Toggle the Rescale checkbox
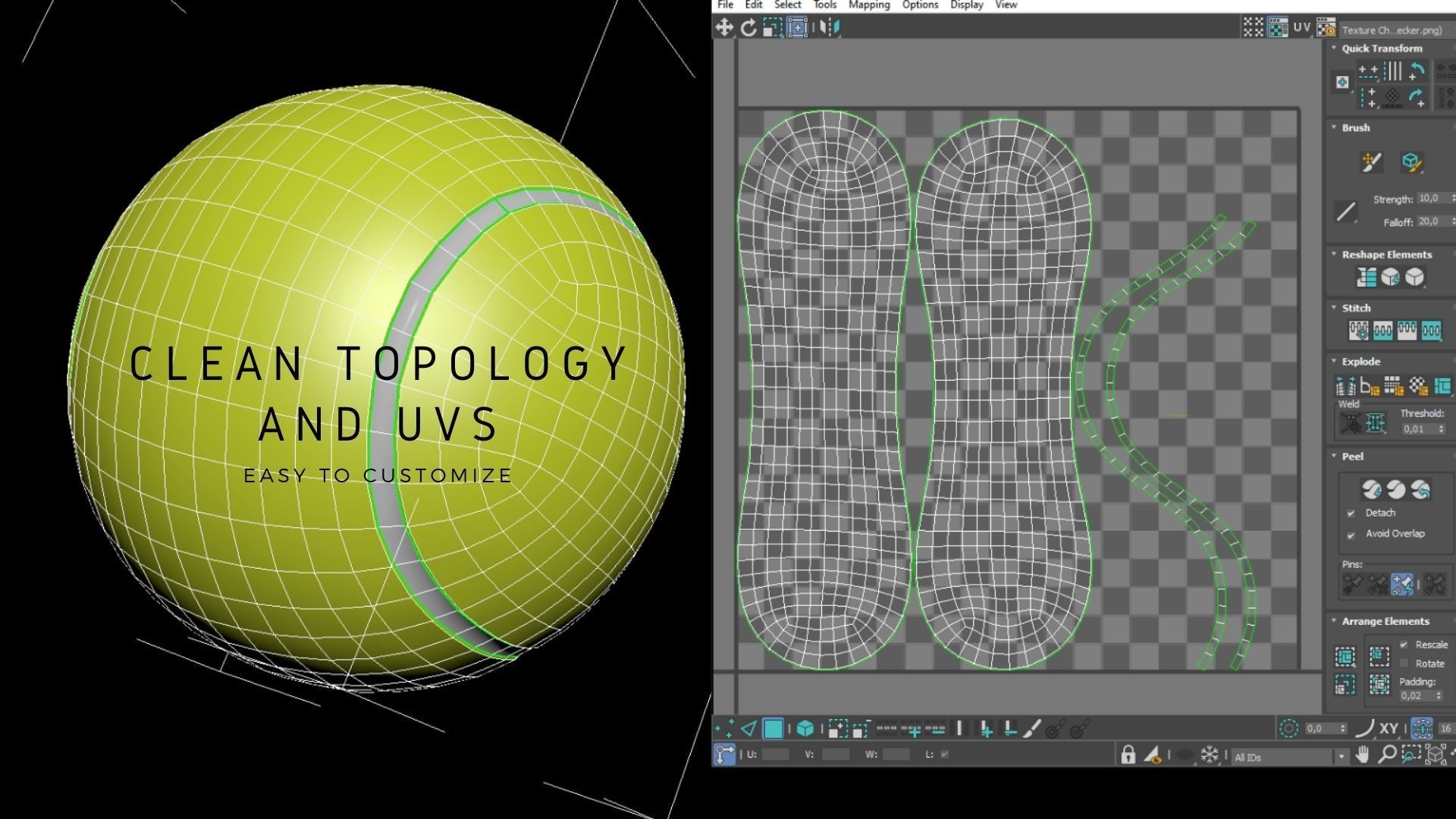 point(1404,645)
